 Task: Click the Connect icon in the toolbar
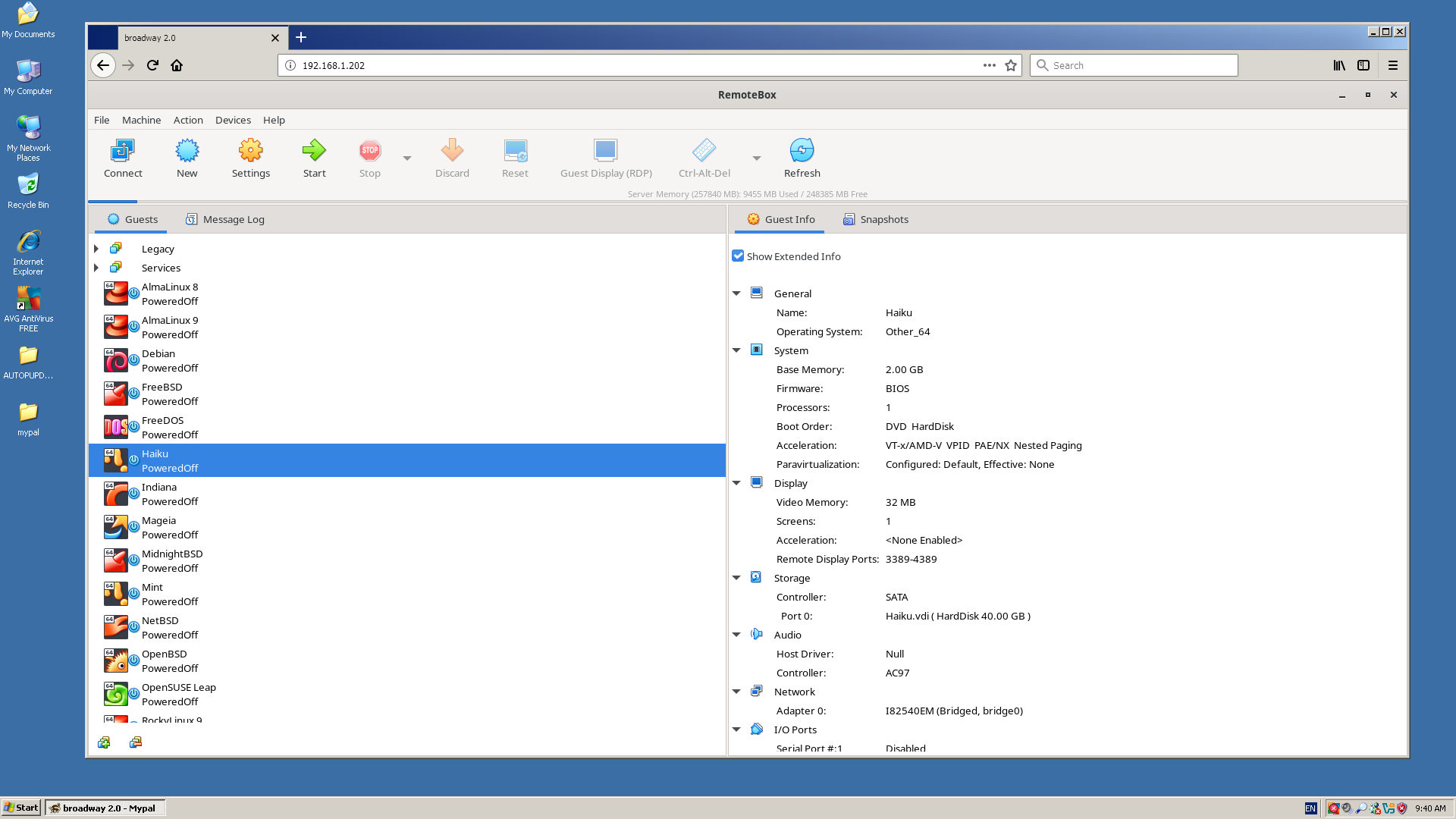(x=123, y=158)
